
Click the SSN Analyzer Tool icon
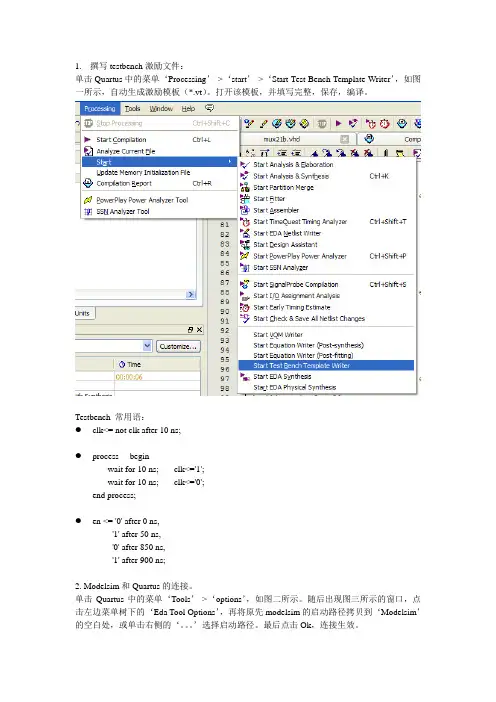(88, 211)
